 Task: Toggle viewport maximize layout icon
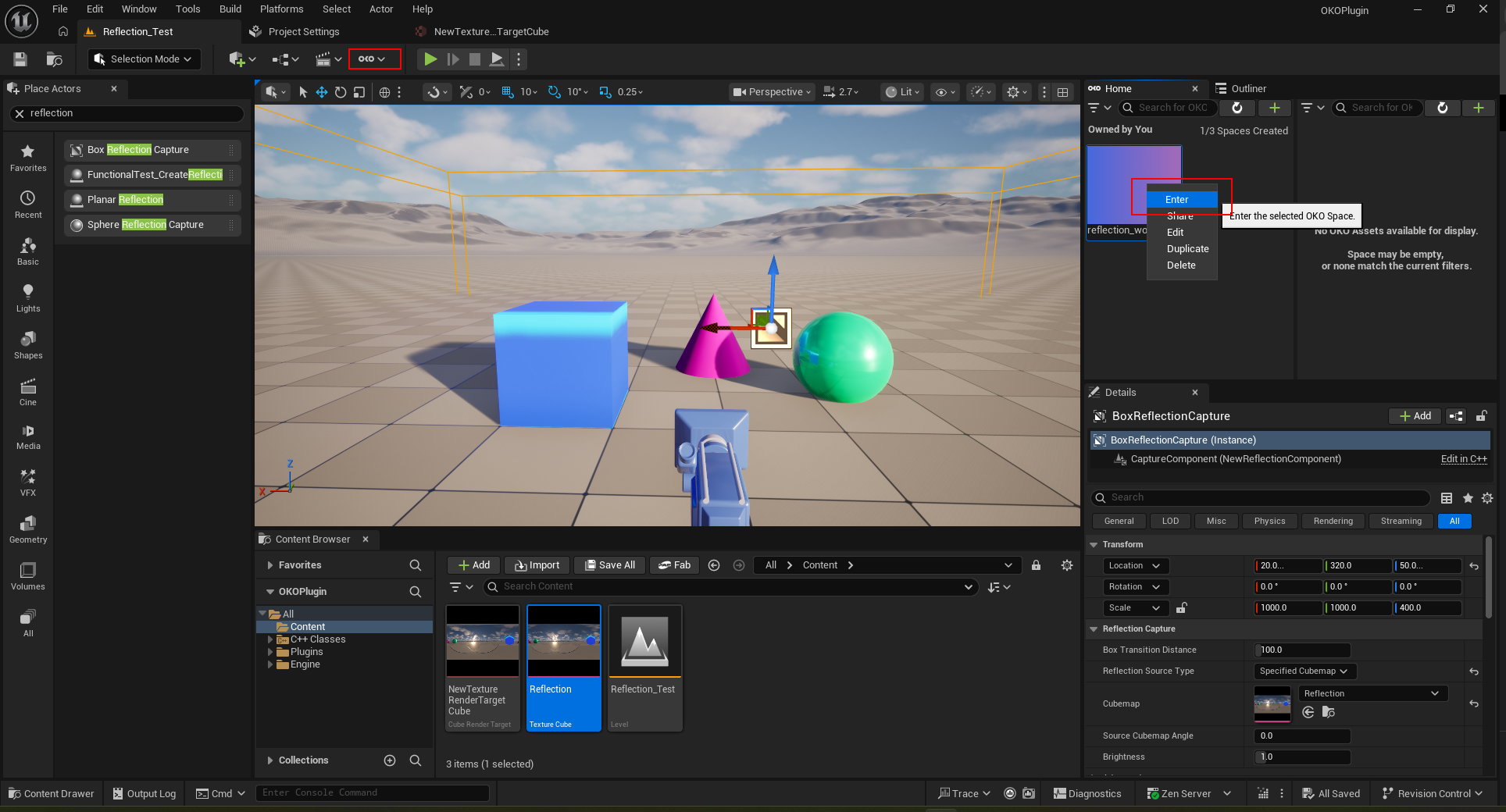click(1063, 92)
